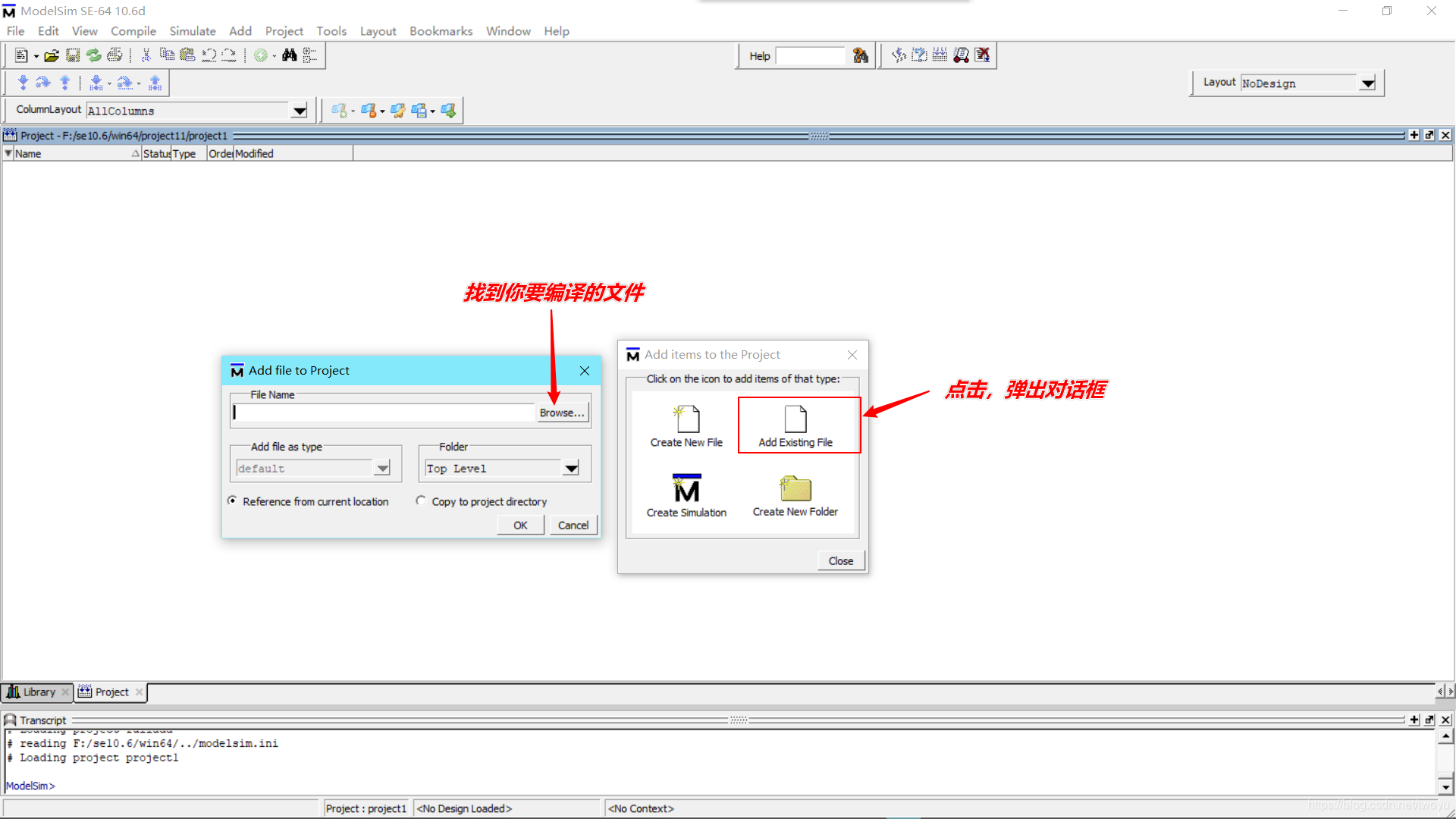Click the binoculars Find icon
Viewport: 1456px width, 819px height.
[289, 55]
